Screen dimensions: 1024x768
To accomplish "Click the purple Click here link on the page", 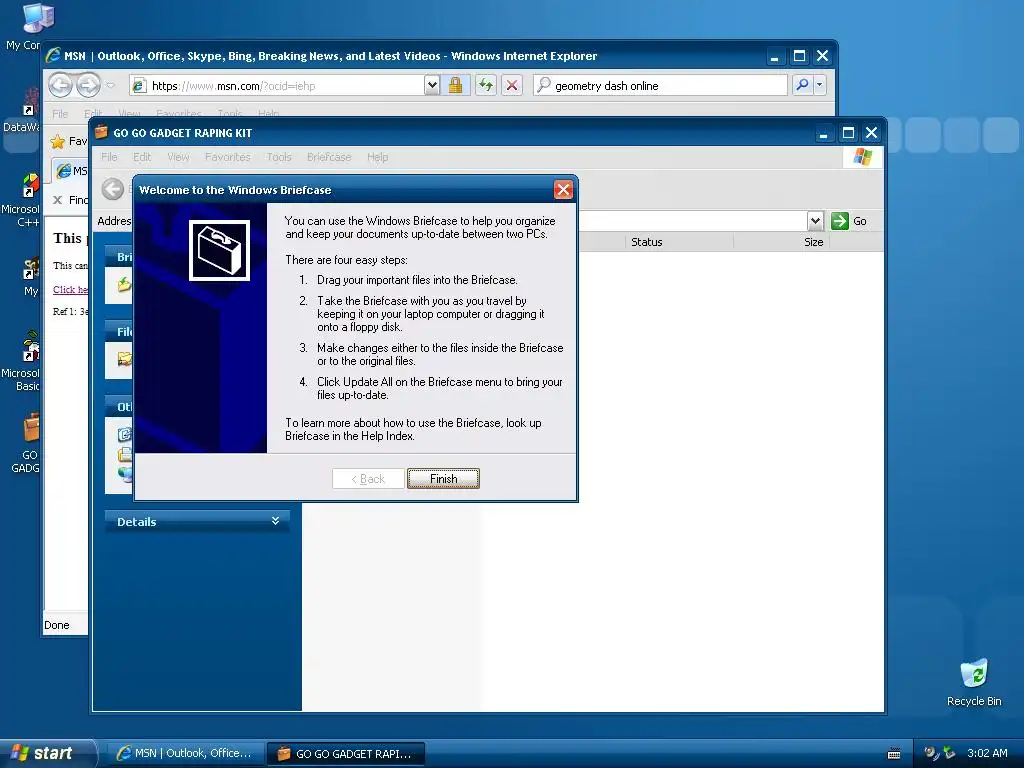I will 71,289.
